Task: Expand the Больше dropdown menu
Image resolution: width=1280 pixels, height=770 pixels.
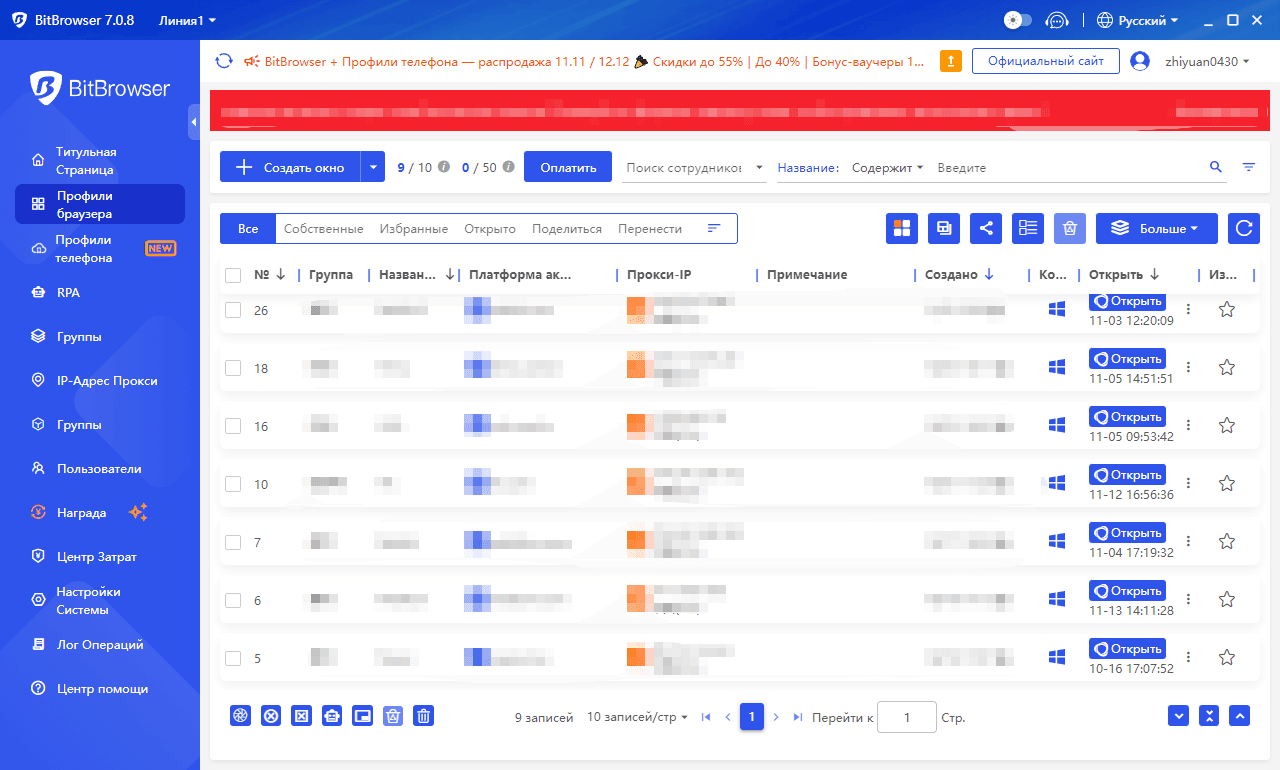Action: (x=1156, y=228)
